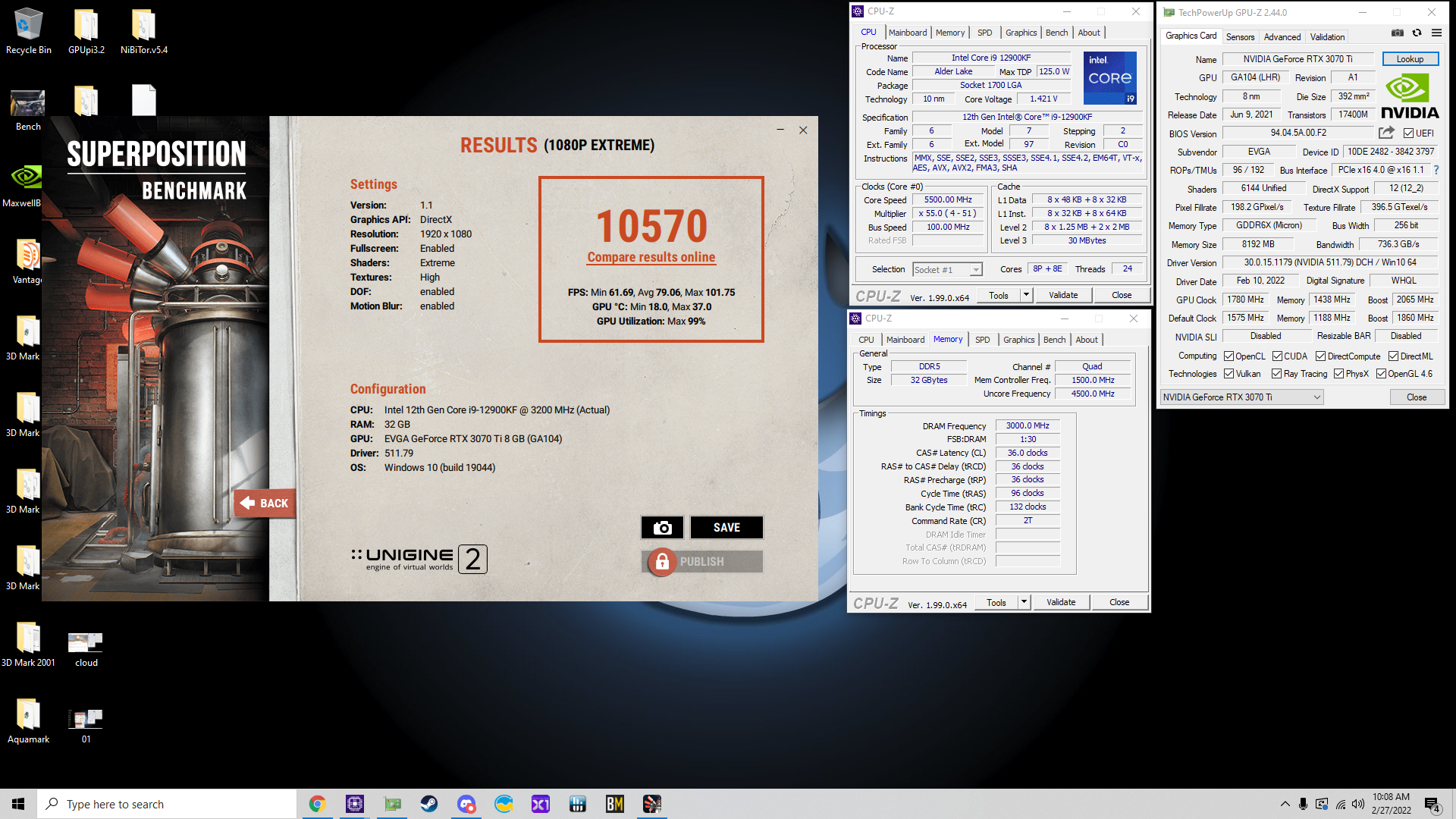Viewport: 1456px width, 819px height.
Task: Show hidden system tray icons
Action: pyautogui.click(x=1285, y=804)
